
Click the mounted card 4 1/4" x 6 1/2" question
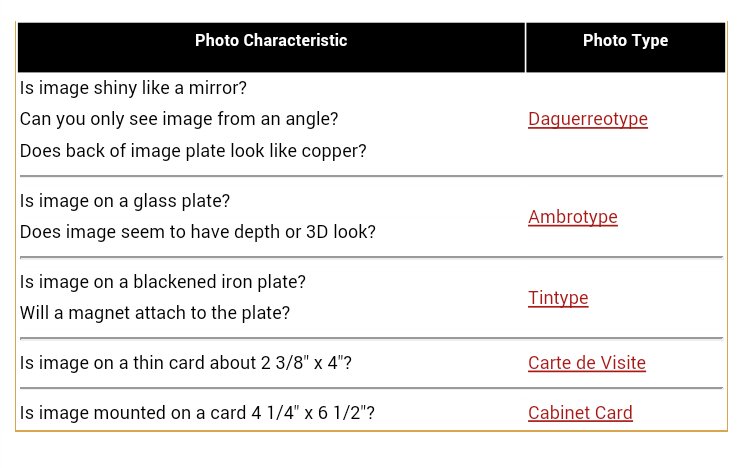(197, 413)
